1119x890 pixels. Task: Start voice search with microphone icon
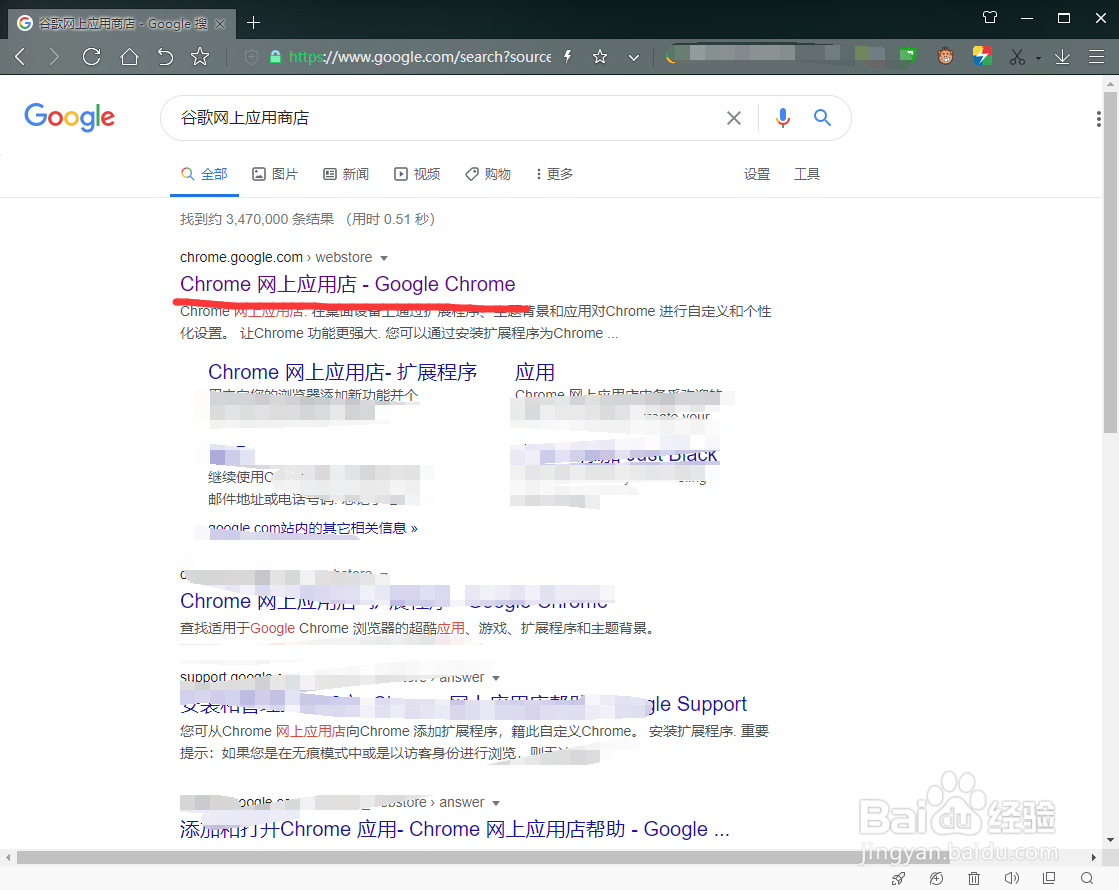pyautogui.click(x=783, y=118)
